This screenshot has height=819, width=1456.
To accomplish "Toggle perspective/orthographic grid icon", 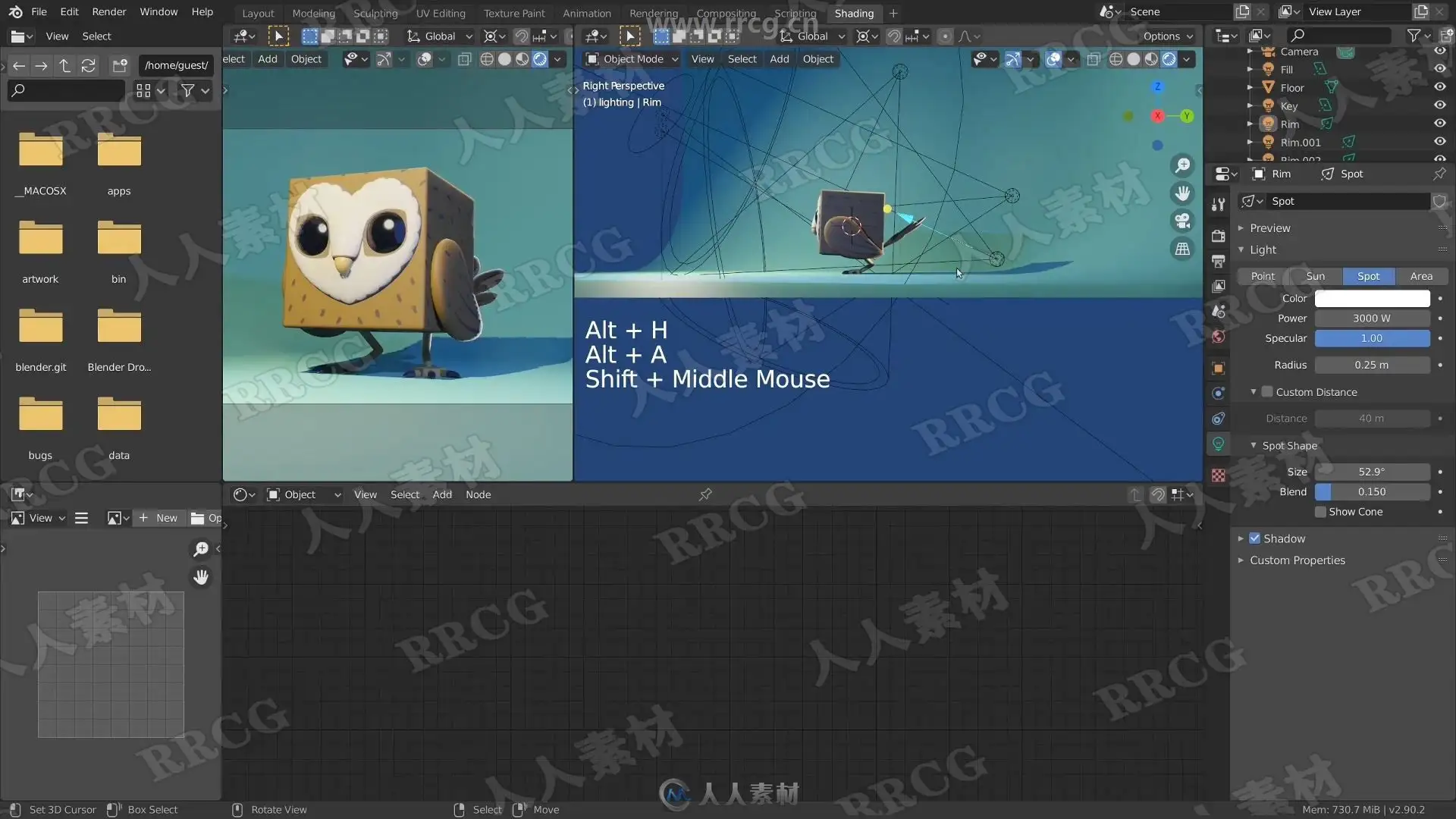I will 1182,249.
